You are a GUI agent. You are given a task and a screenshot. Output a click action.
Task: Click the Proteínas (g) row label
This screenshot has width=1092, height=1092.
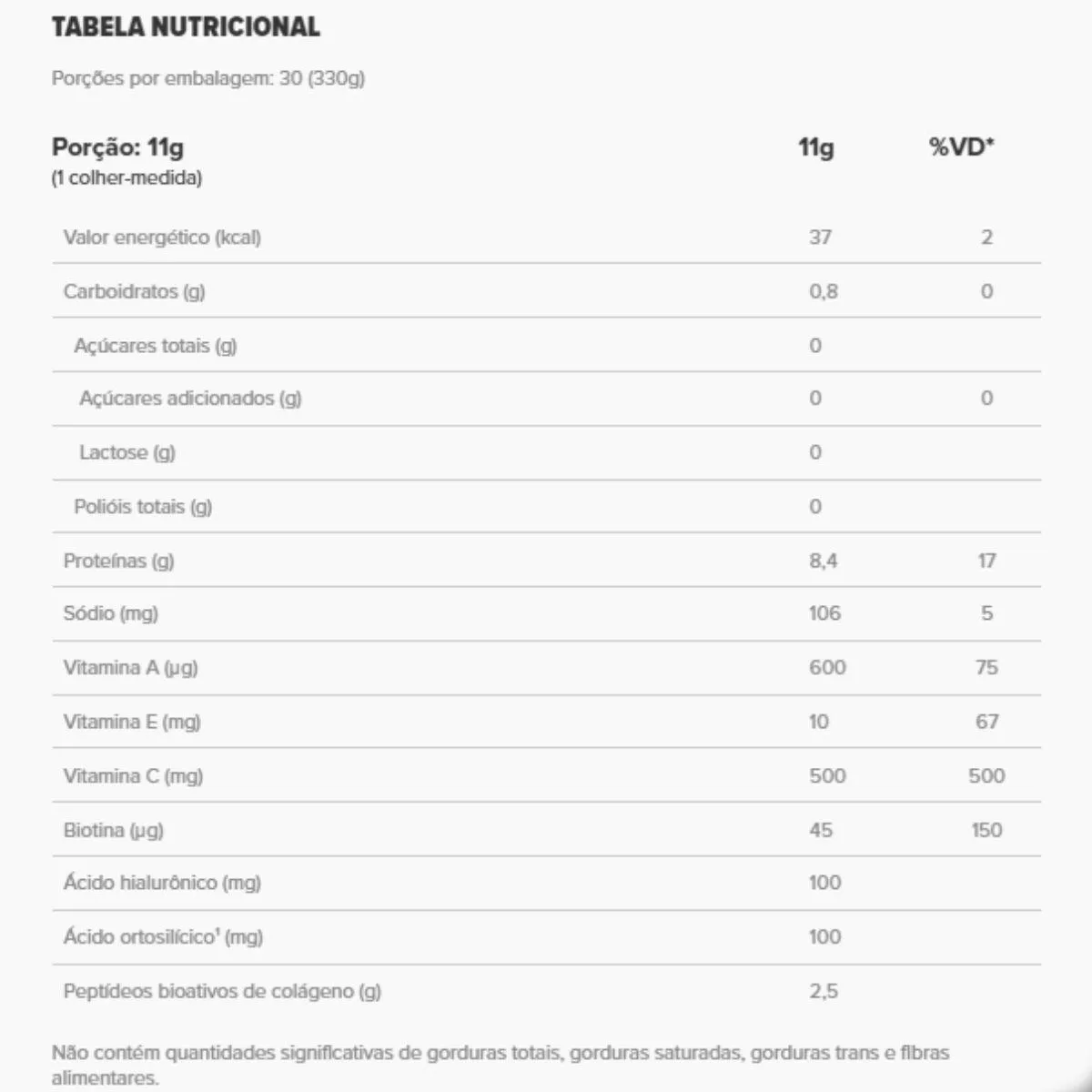(118, 561)
